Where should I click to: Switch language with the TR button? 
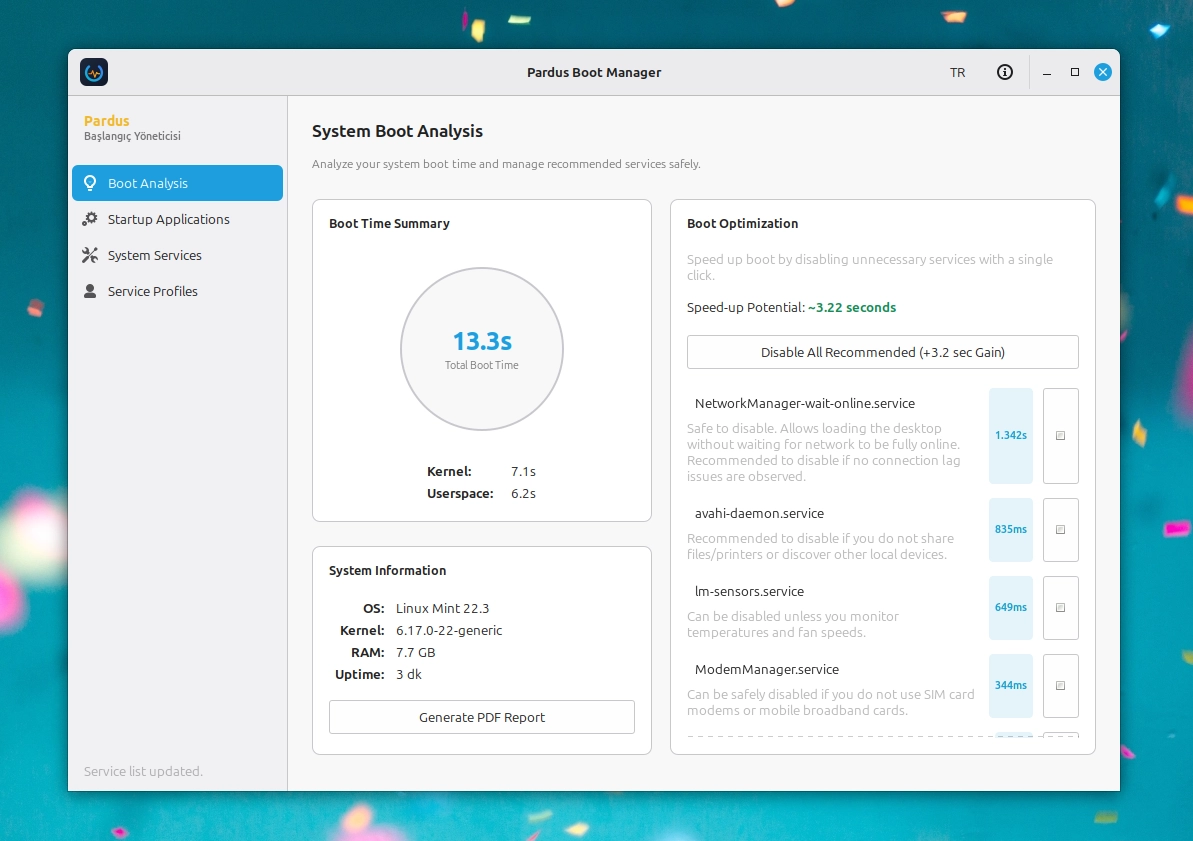click(x=957, y=72)
